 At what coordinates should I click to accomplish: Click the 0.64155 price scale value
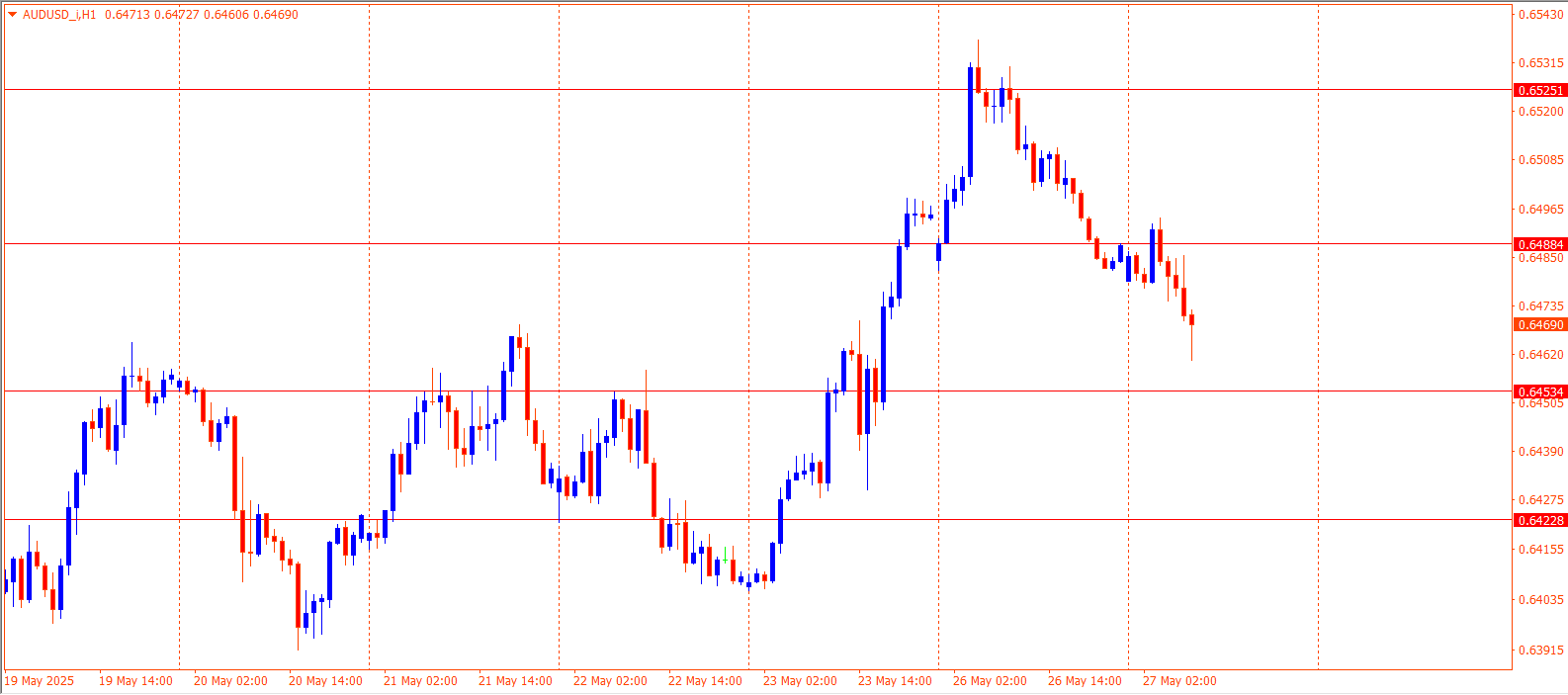[x=1541, y=550]
